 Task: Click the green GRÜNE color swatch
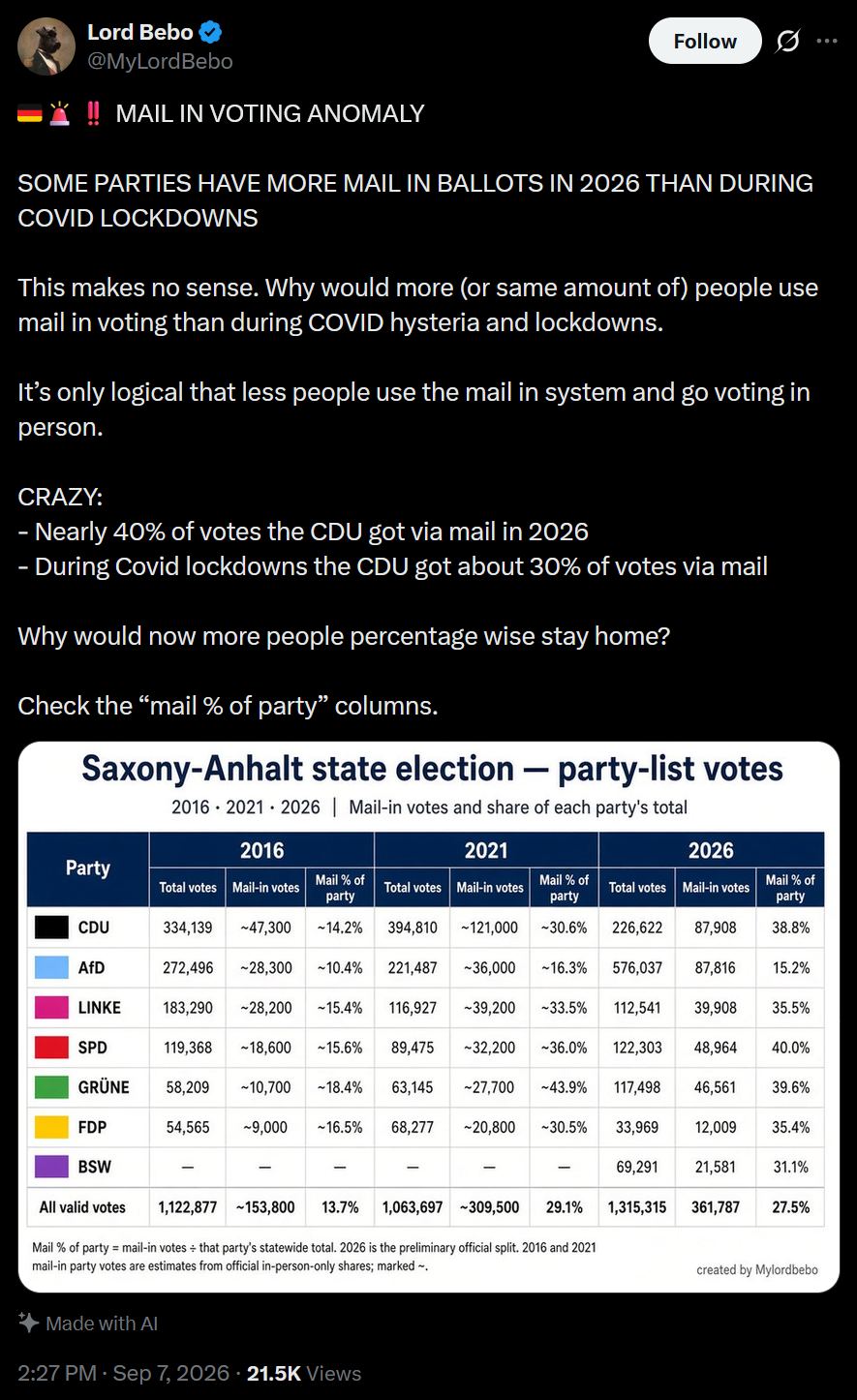point(51,1087)
